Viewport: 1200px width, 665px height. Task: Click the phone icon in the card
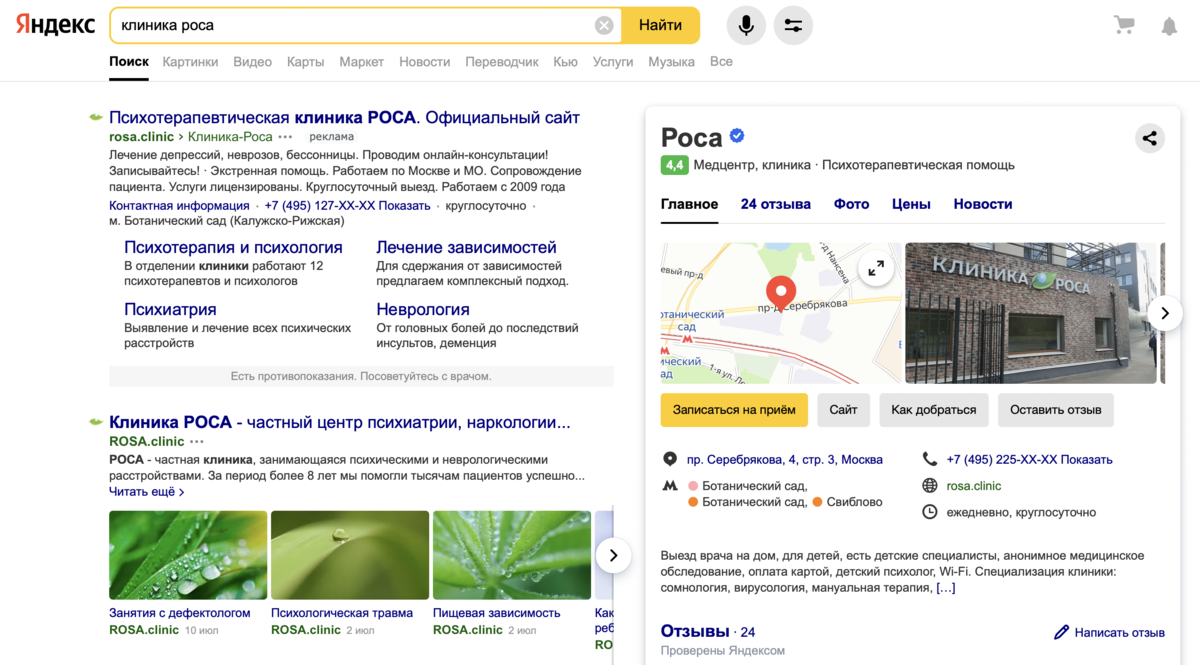pos(930,459)
